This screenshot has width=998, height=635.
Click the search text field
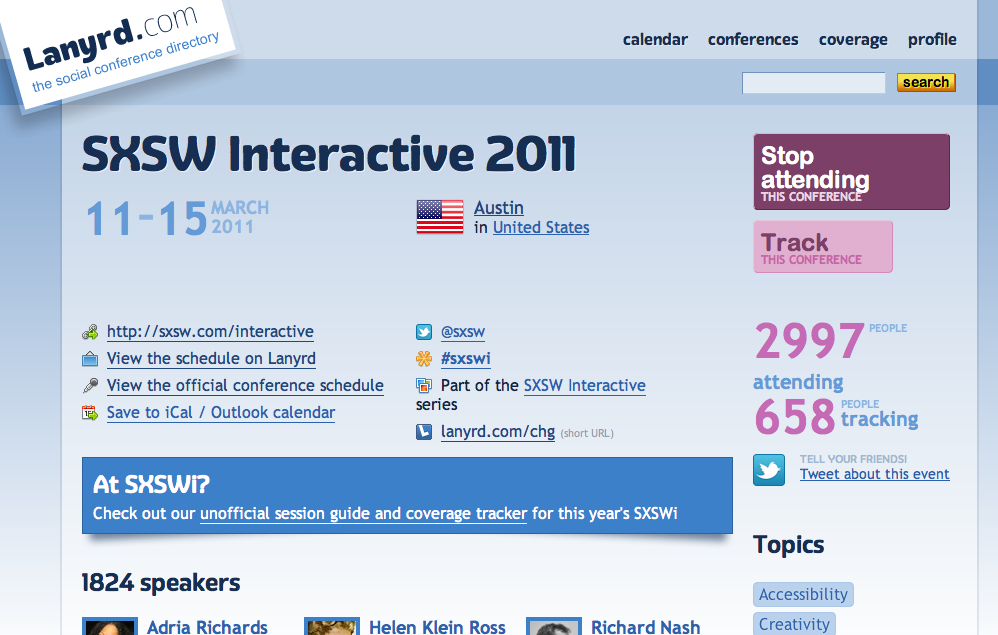tap(813, 83)
